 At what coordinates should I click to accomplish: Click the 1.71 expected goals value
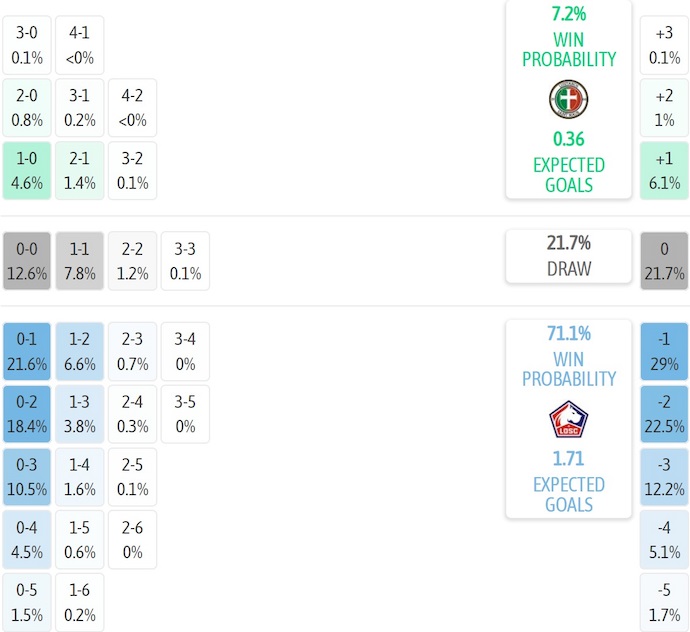coord(568,459)
